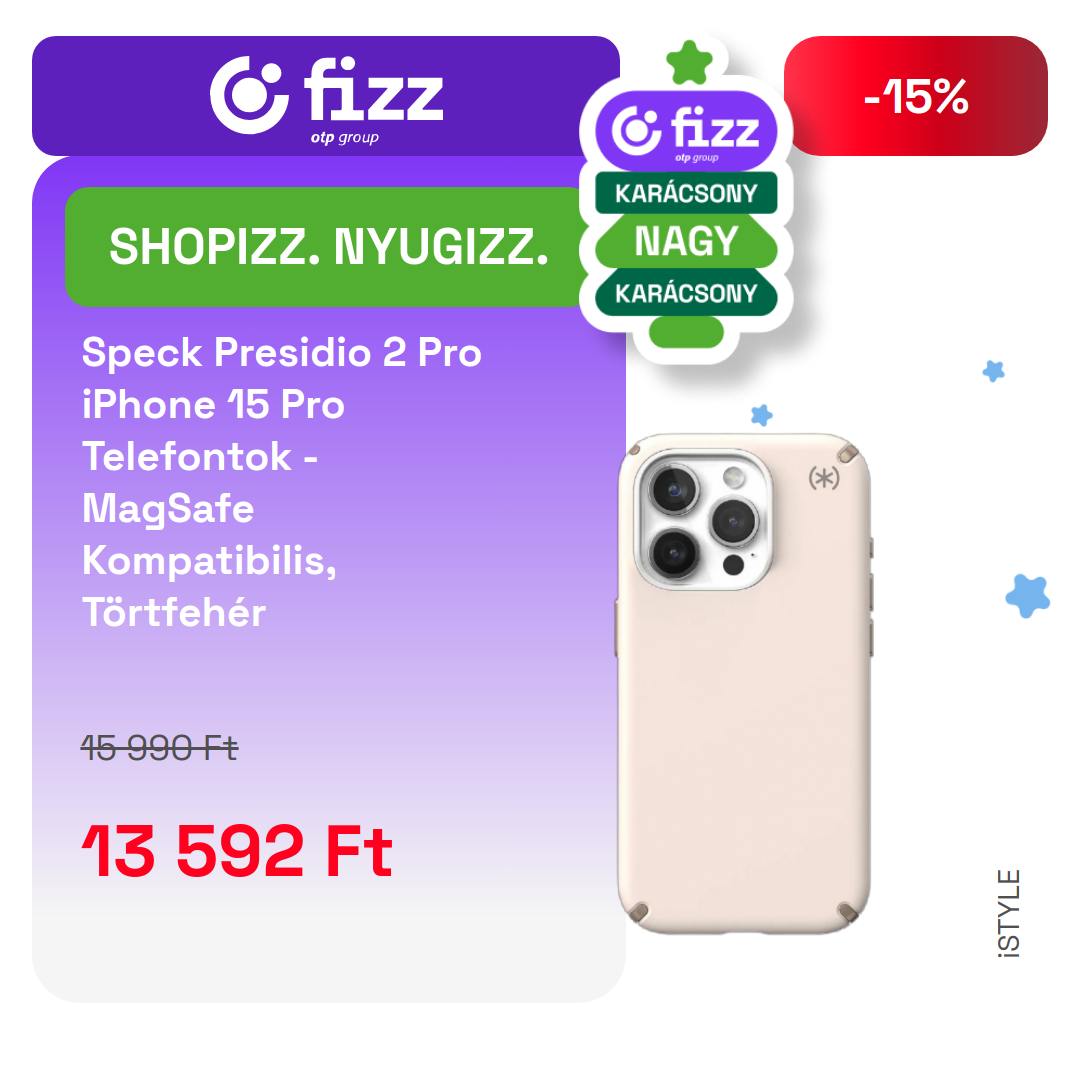Click the green tree trunk shape
The image size is (1080, 1080).
(686, 332)
